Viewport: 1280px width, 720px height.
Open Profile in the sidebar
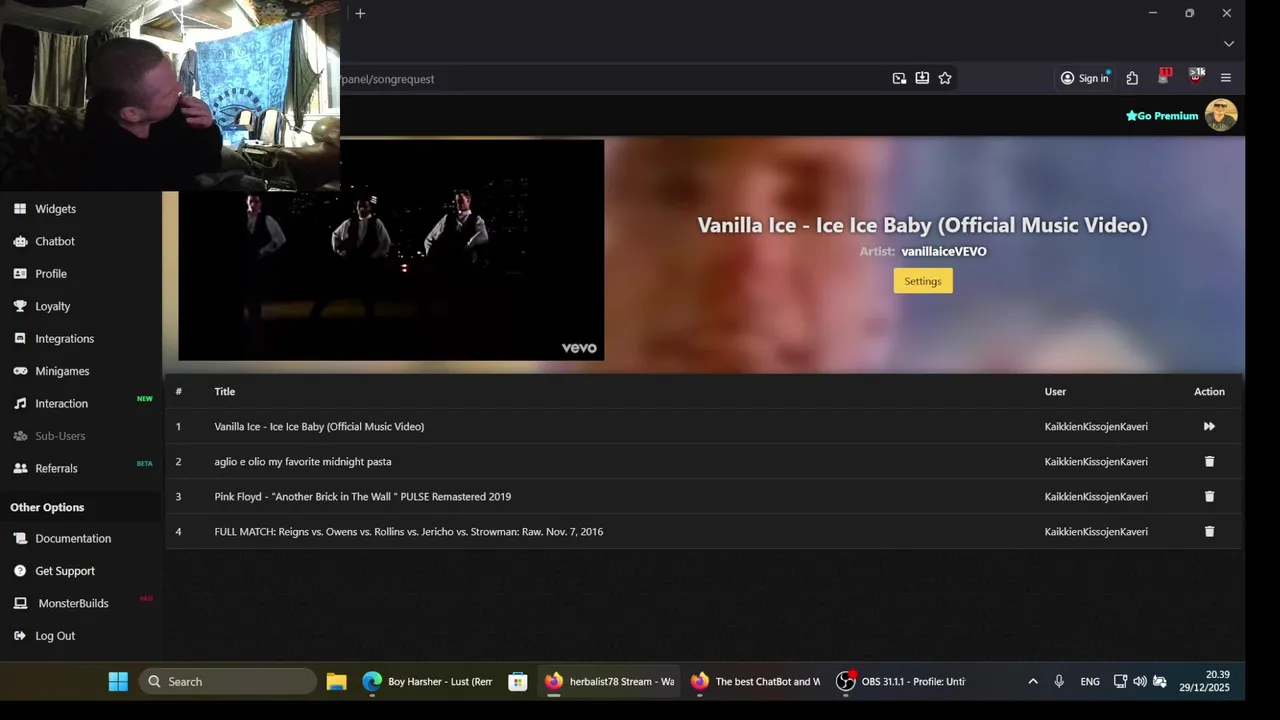coord(51,274)
